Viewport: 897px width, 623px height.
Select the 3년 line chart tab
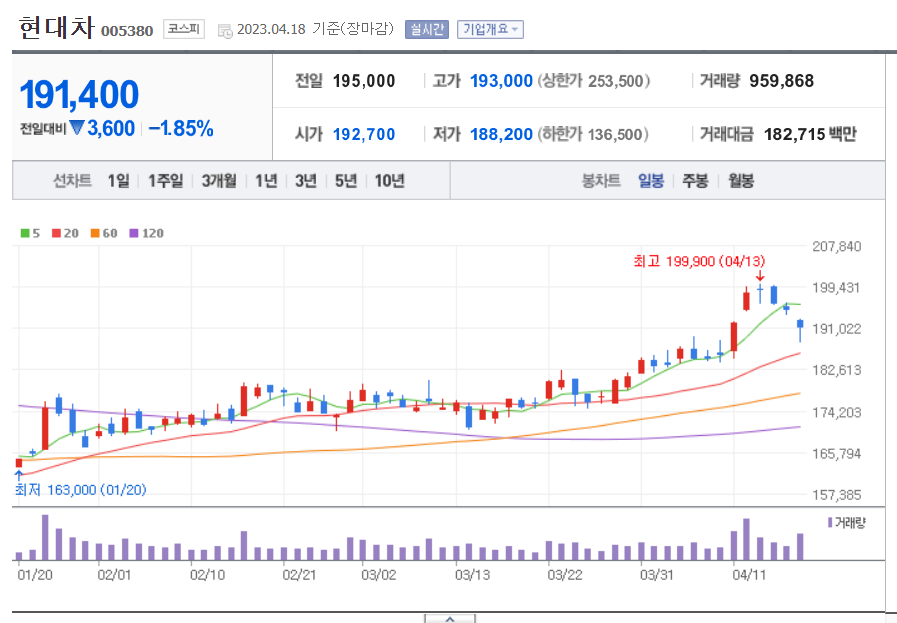(x=306, y=181)
